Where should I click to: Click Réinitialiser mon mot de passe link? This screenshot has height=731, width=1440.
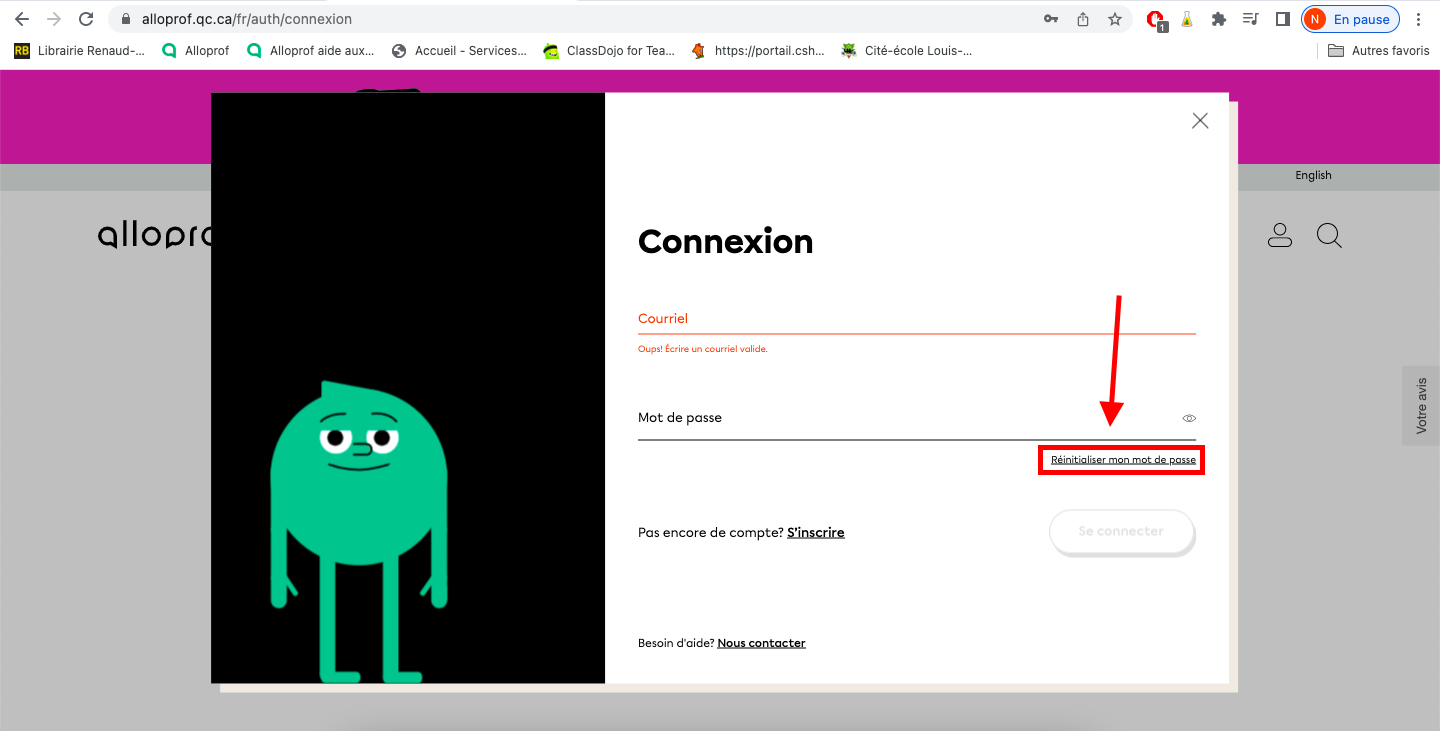click(x=1122, y=460)
